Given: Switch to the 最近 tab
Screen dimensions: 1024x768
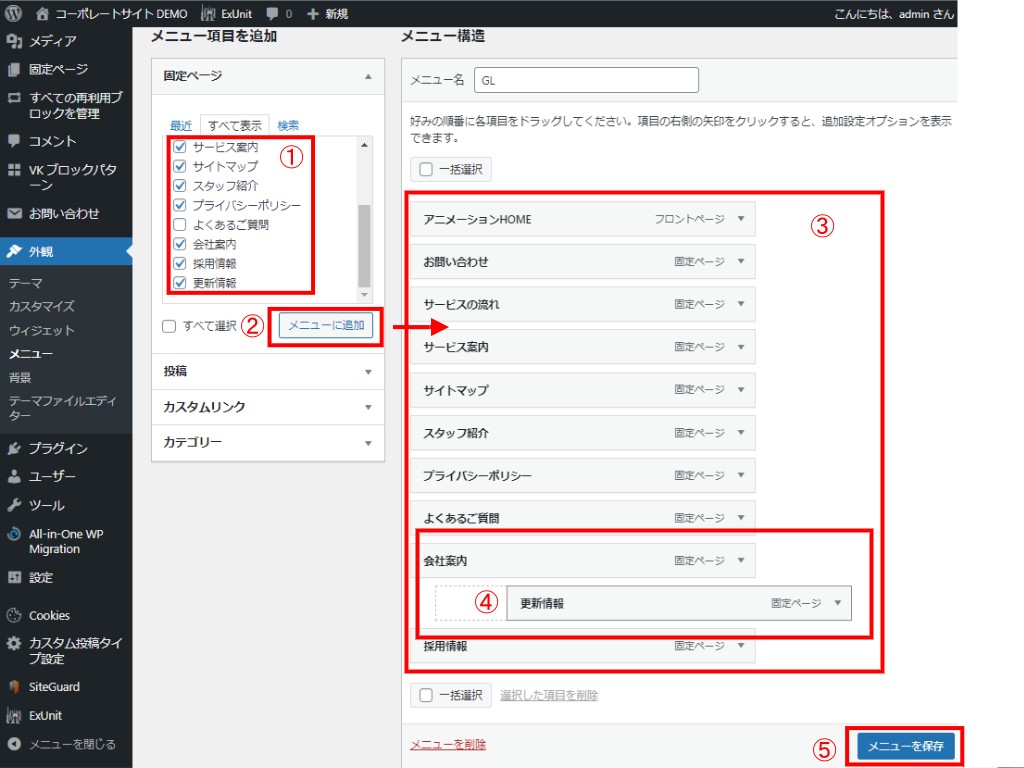Looking at the screenshot, I should click(180, 126).
